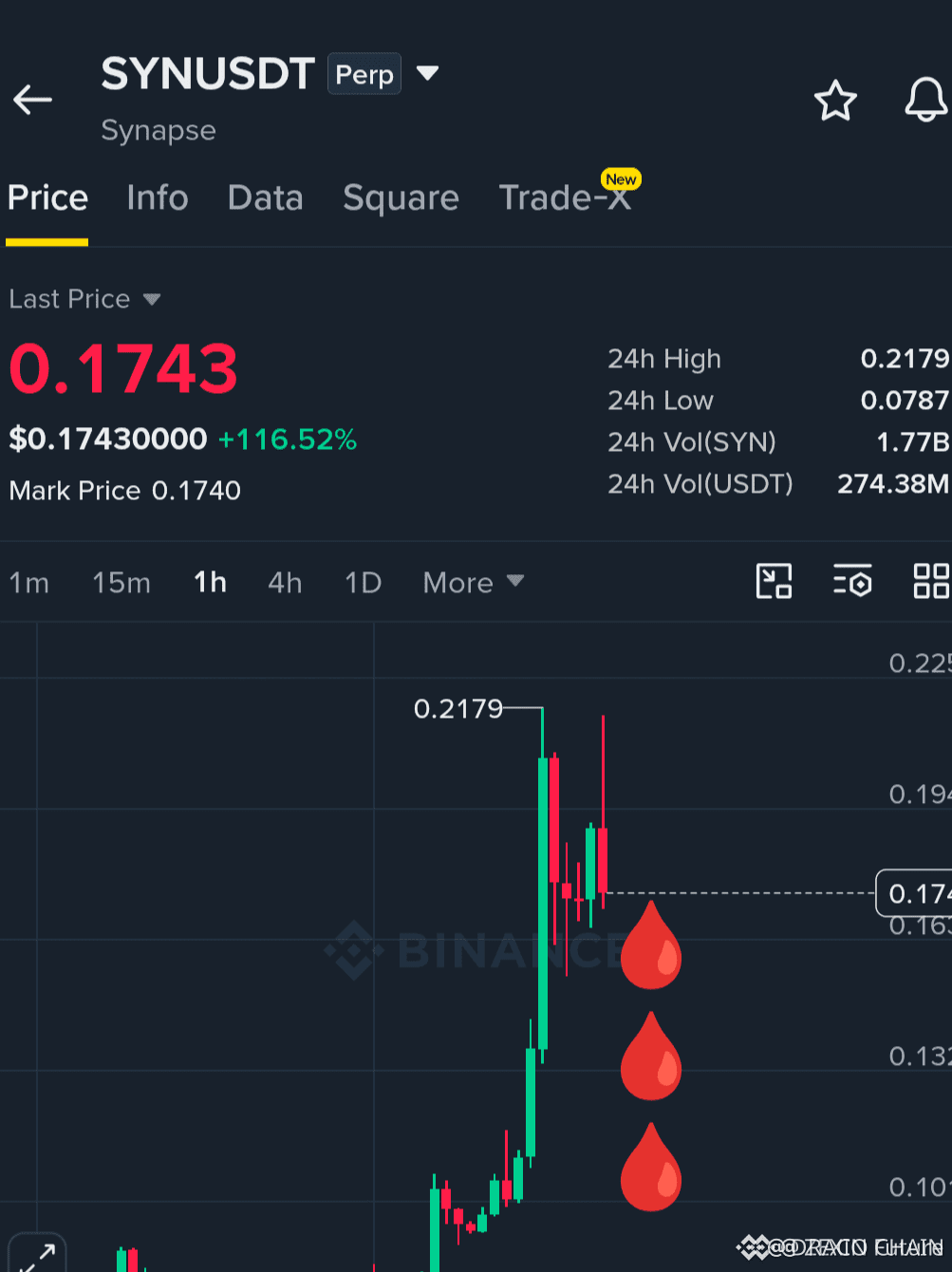The image size is (952, 1272).
Task: Open the chart drawing tools icon
Action: pyautogui.click(x=774, y=581)
